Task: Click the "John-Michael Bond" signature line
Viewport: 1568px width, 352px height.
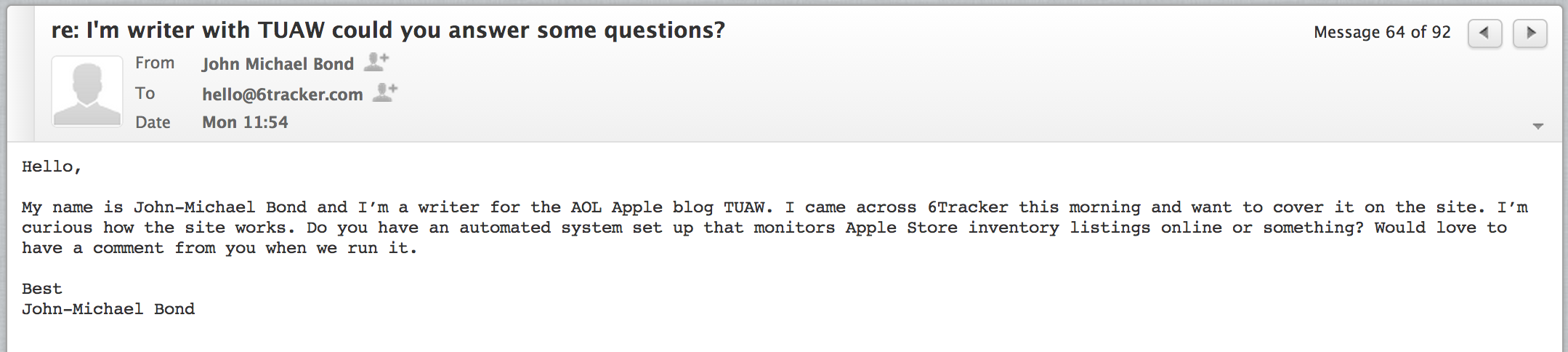Action: (x=108, y=309)
